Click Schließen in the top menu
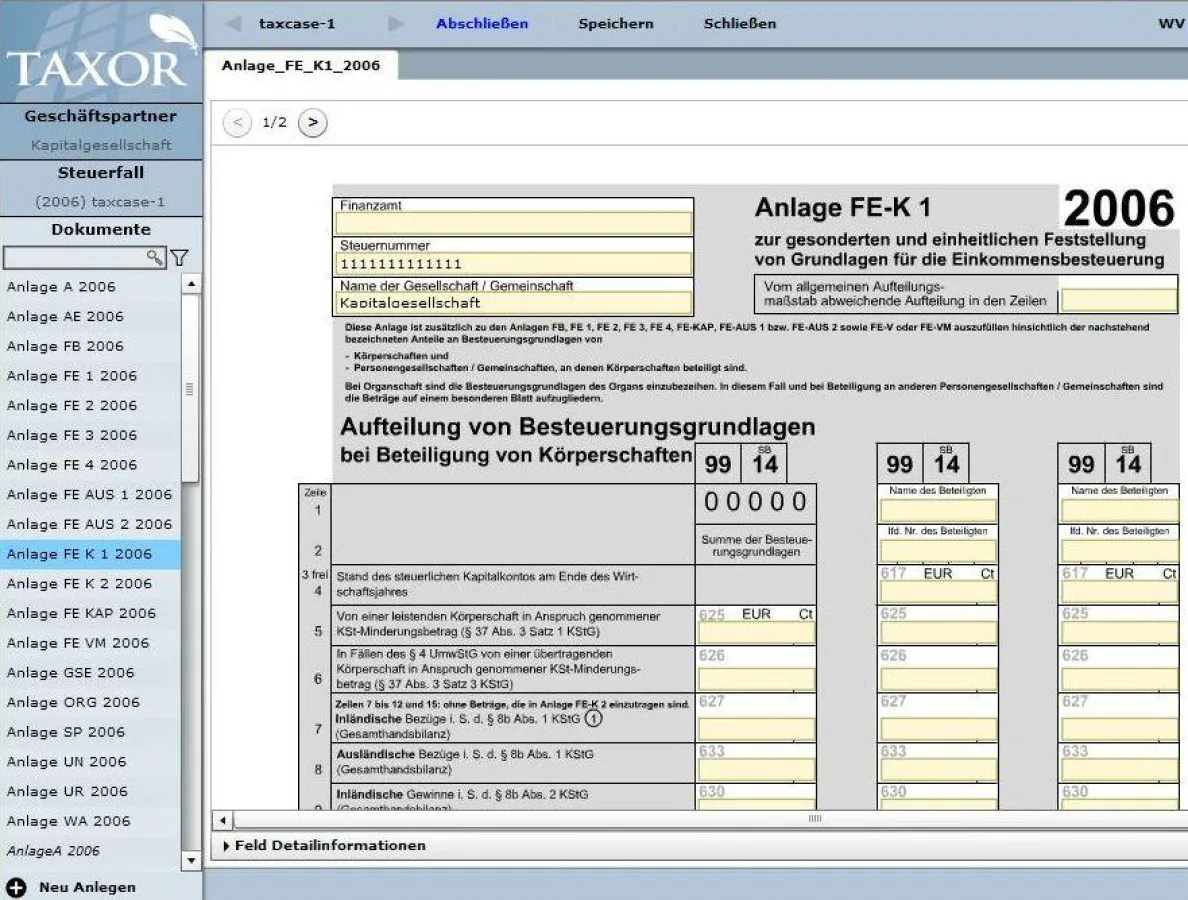Screen dimensions: 1188x900 (x=739, y=23)
